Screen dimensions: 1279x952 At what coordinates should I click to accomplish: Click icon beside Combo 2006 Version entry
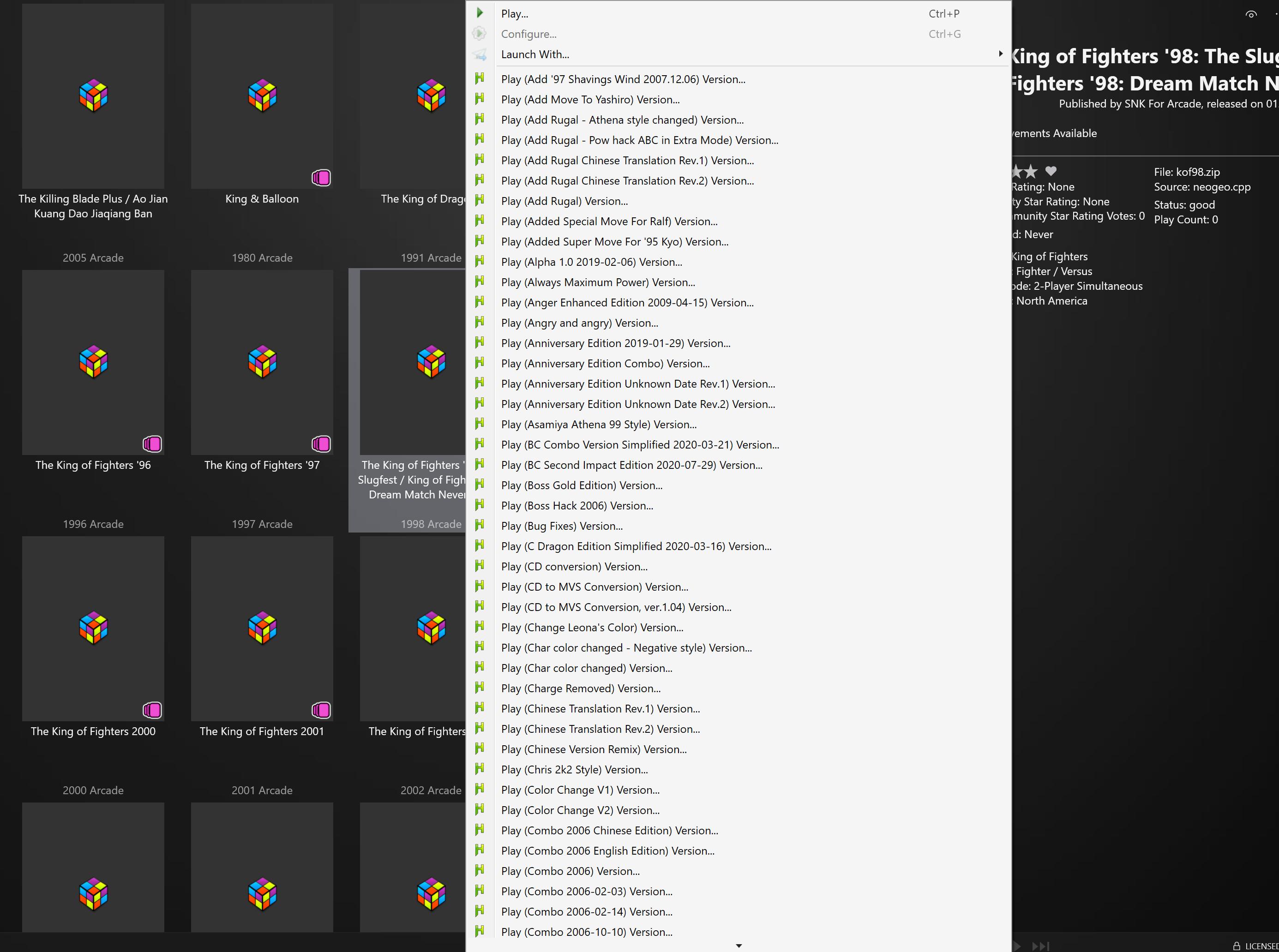(480, 870)
